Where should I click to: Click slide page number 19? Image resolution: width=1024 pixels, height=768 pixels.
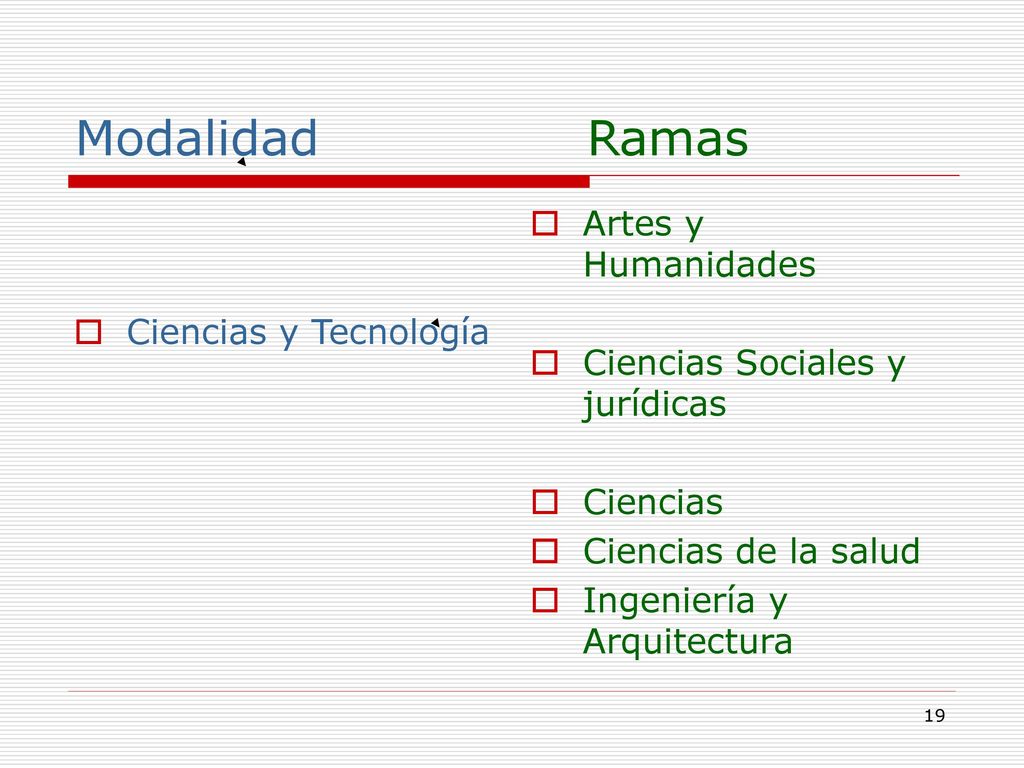click(x=935, y=716)
